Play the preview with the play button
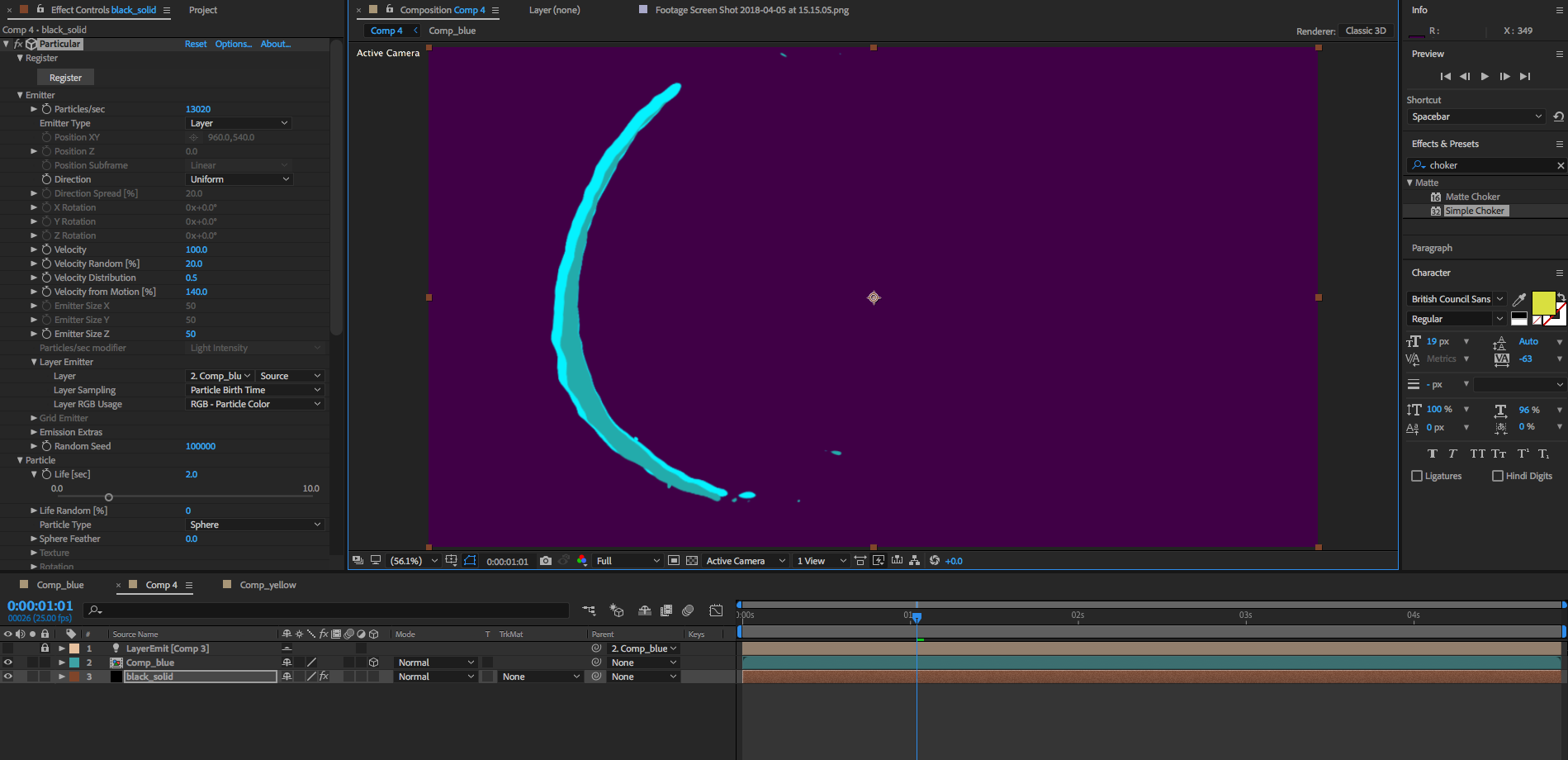The height and width of the screenshot is (760, 1568). pos(1485,76)
